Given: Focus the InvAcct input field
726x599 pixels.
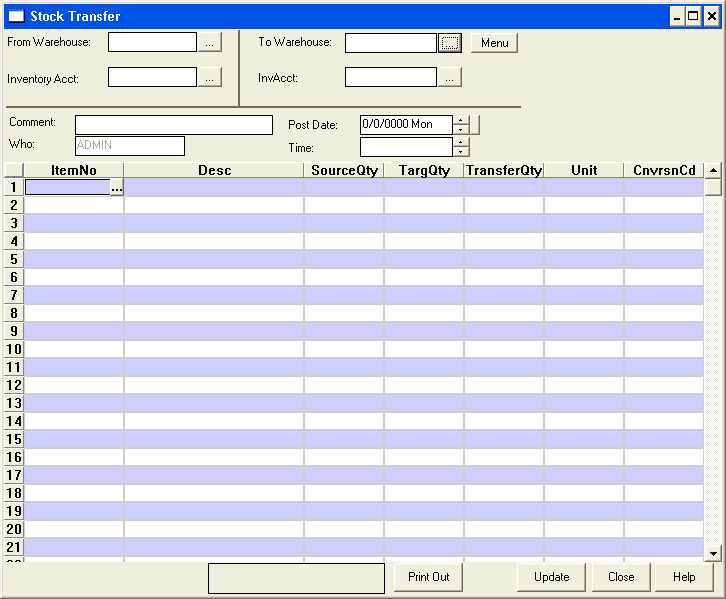Looking at the screenshot, I should (391, 77).
